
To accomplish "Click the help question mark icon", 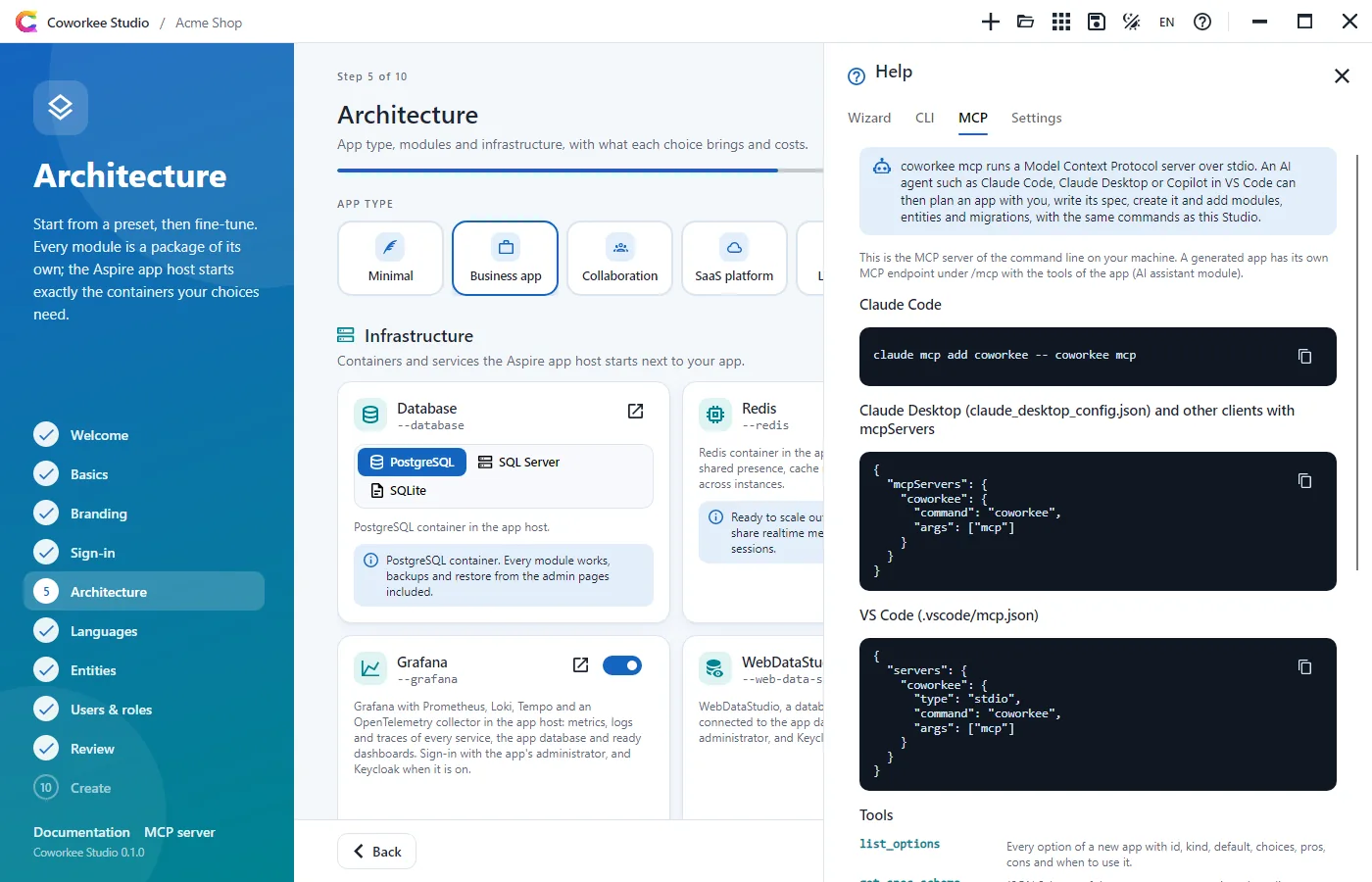I will (1202, 22).
